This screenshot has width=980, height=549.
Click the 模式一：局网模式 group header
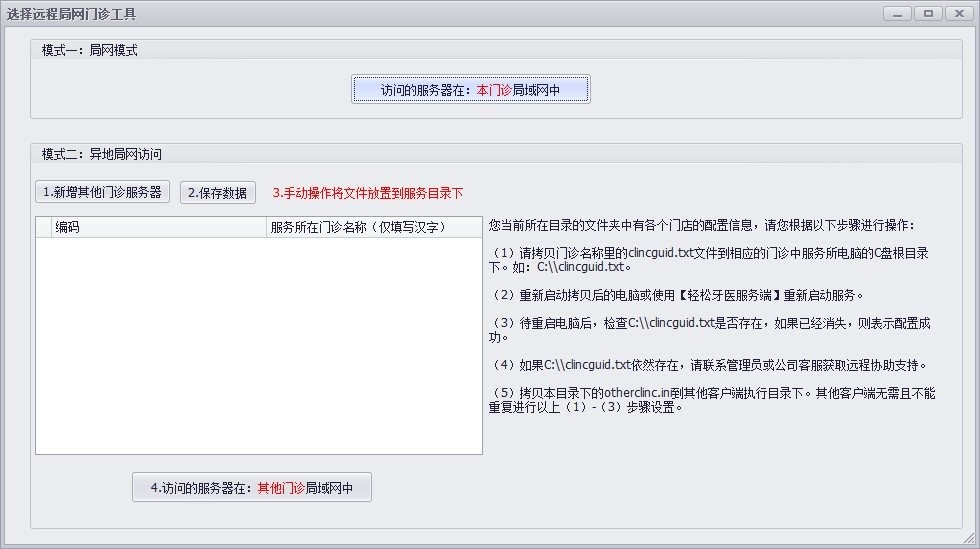point(90,50)
